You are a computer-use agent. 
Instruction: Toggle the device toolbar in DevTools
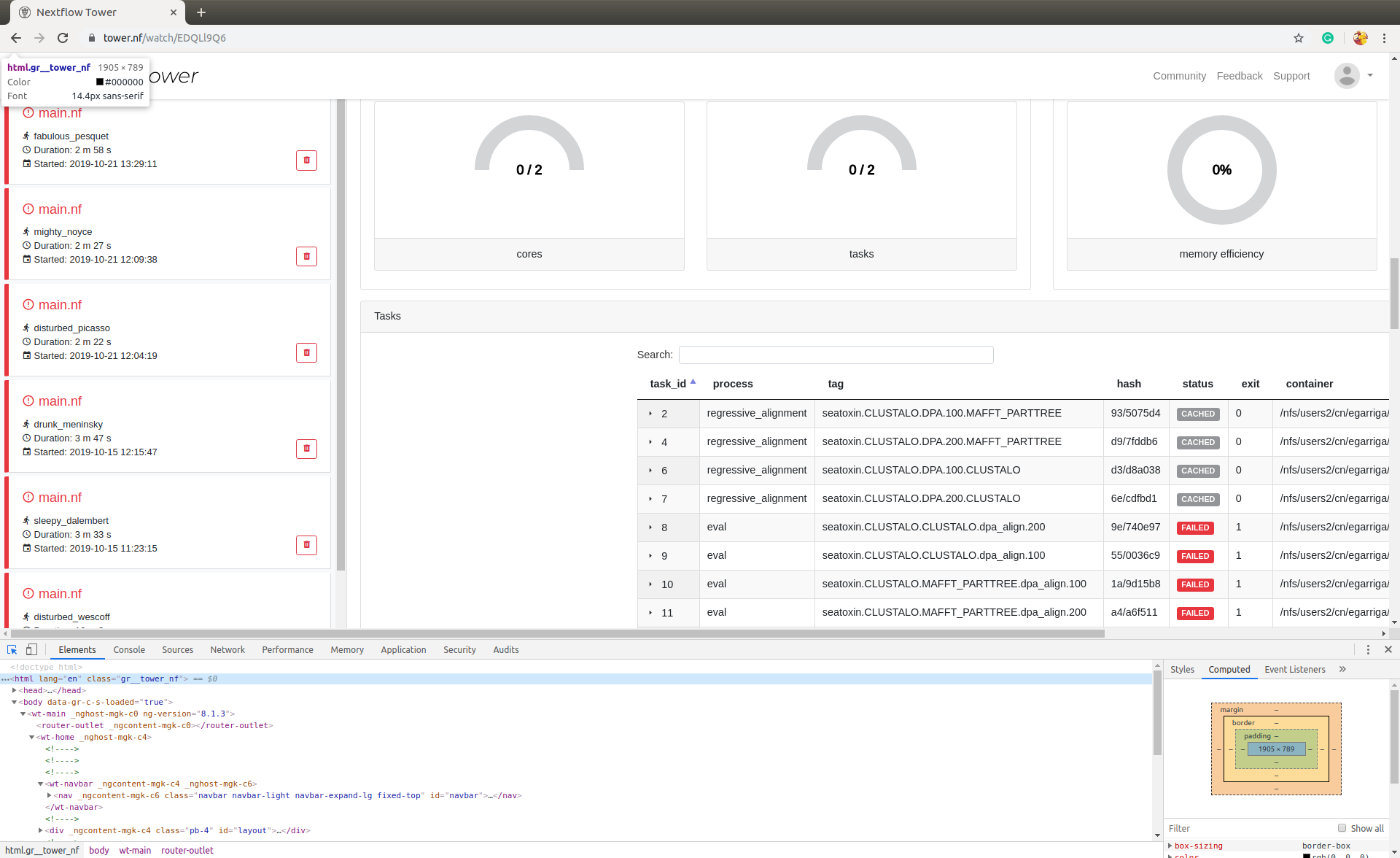coord(31,649)
